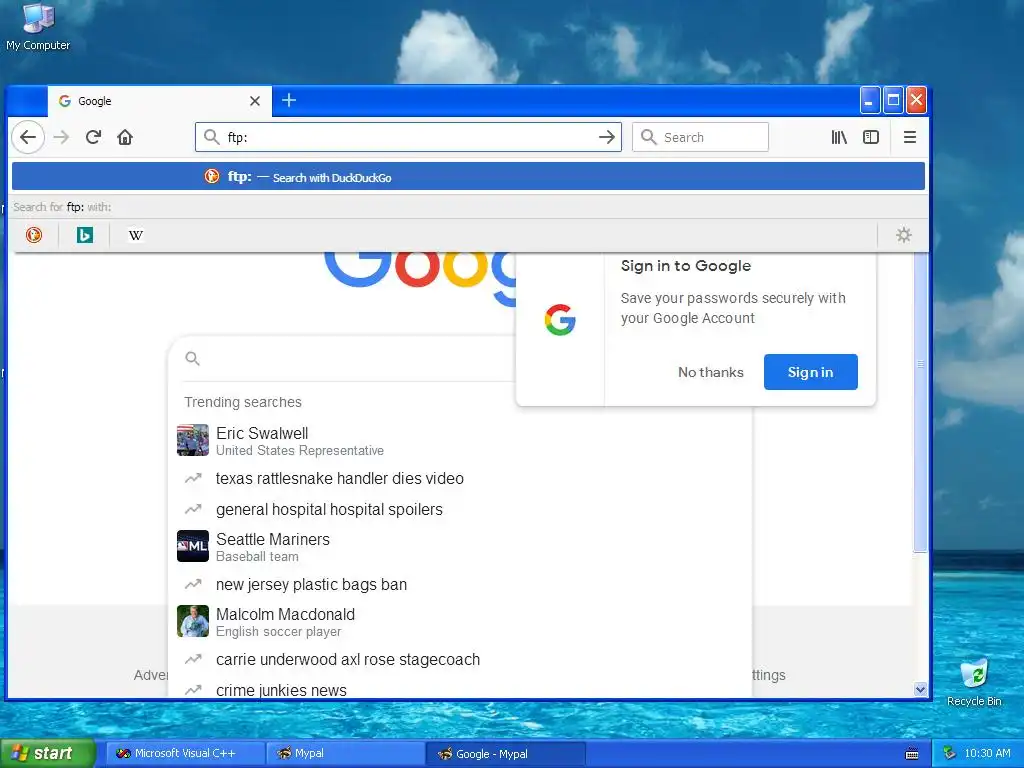Click the Recycle Bin desktop icon
The width and height of the screenshot is (1024, 768).
pos(974,683)
